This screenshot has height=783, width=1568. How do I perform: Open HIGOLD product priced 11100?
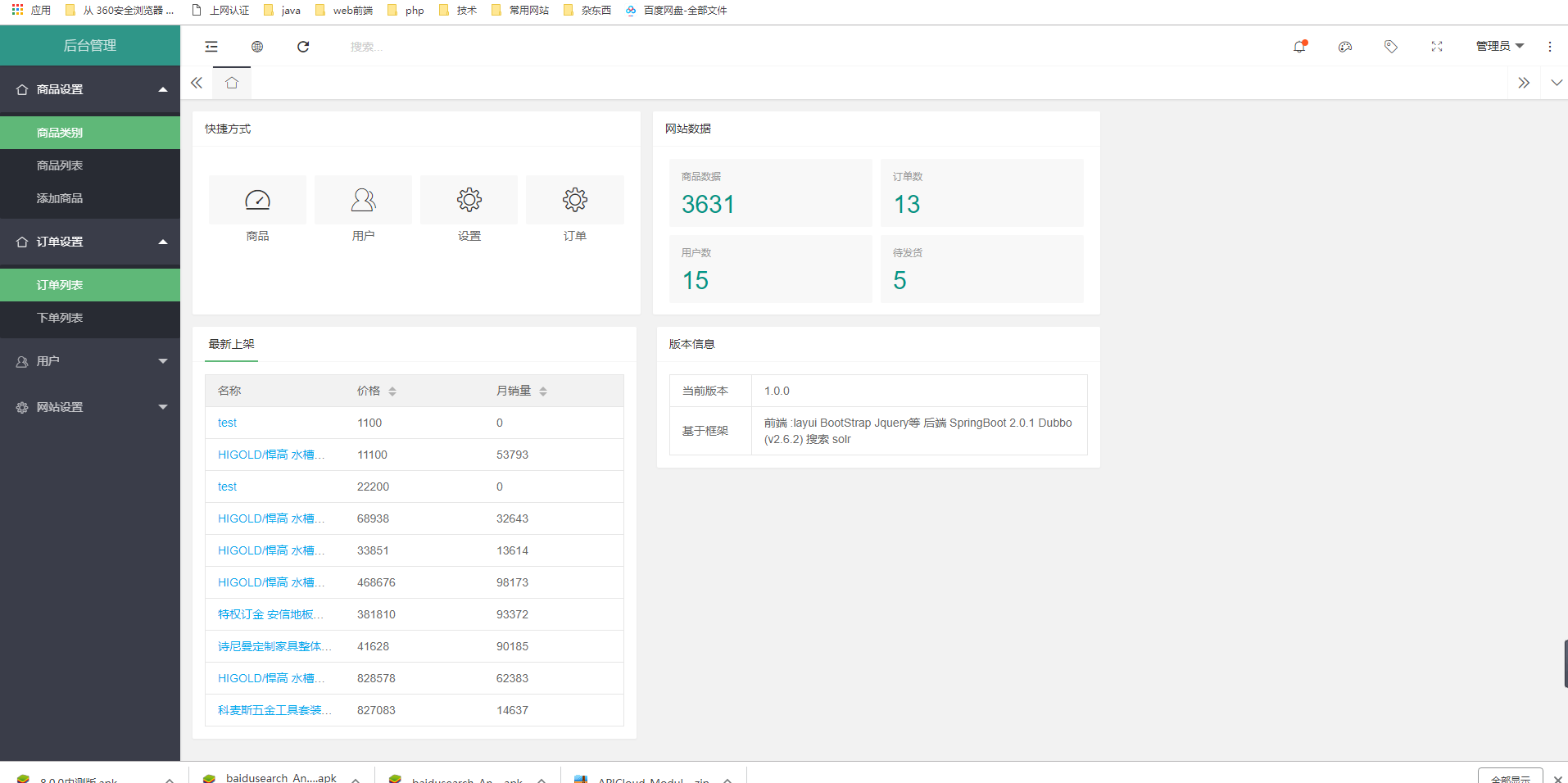(x=271, y=455)
